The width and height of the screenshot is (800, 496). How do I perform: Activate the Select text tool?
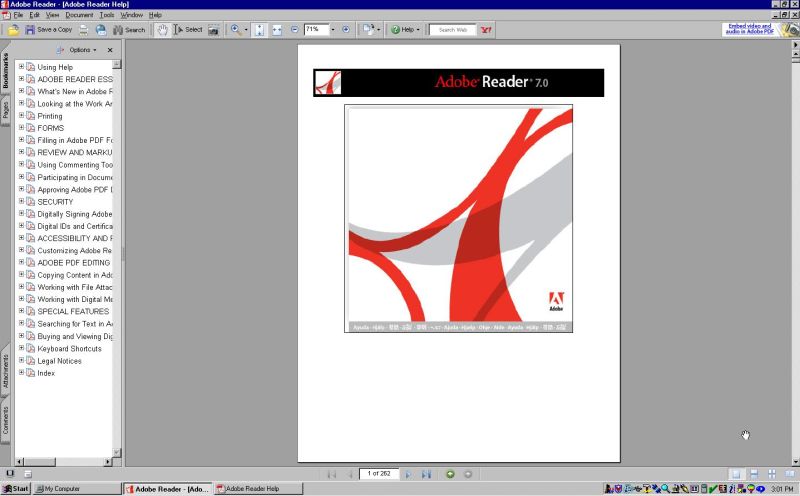188,30
